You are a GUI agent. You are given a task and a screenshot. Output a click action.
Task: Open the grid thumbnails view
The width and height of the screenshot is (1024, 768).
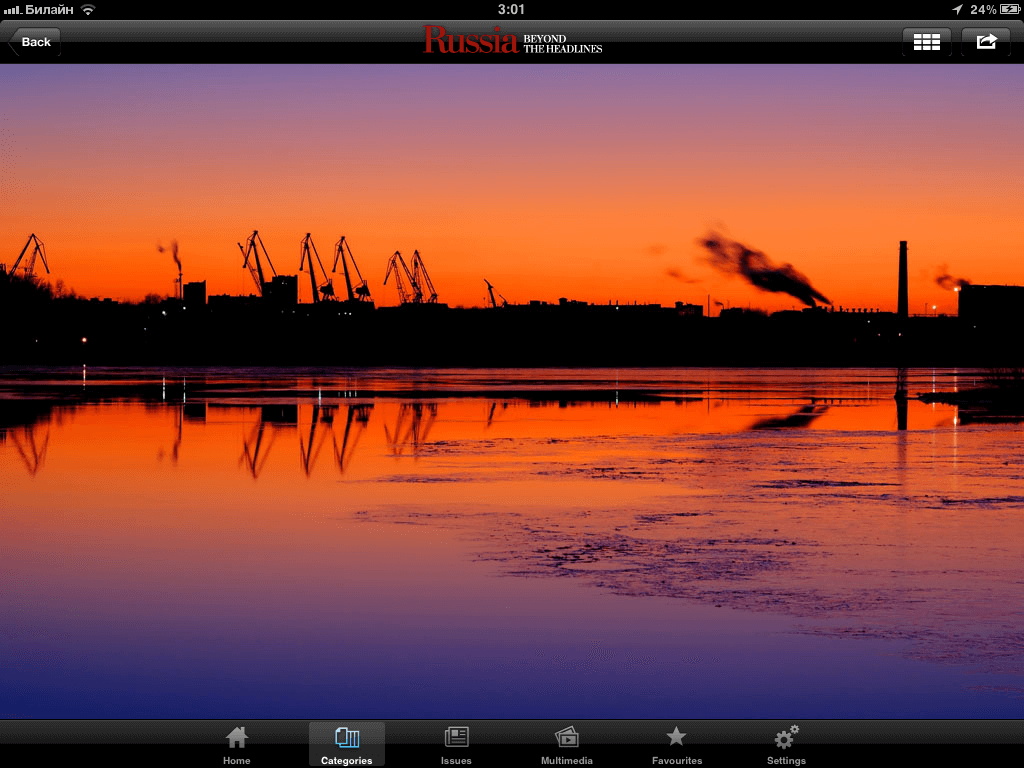pos(926,42)
